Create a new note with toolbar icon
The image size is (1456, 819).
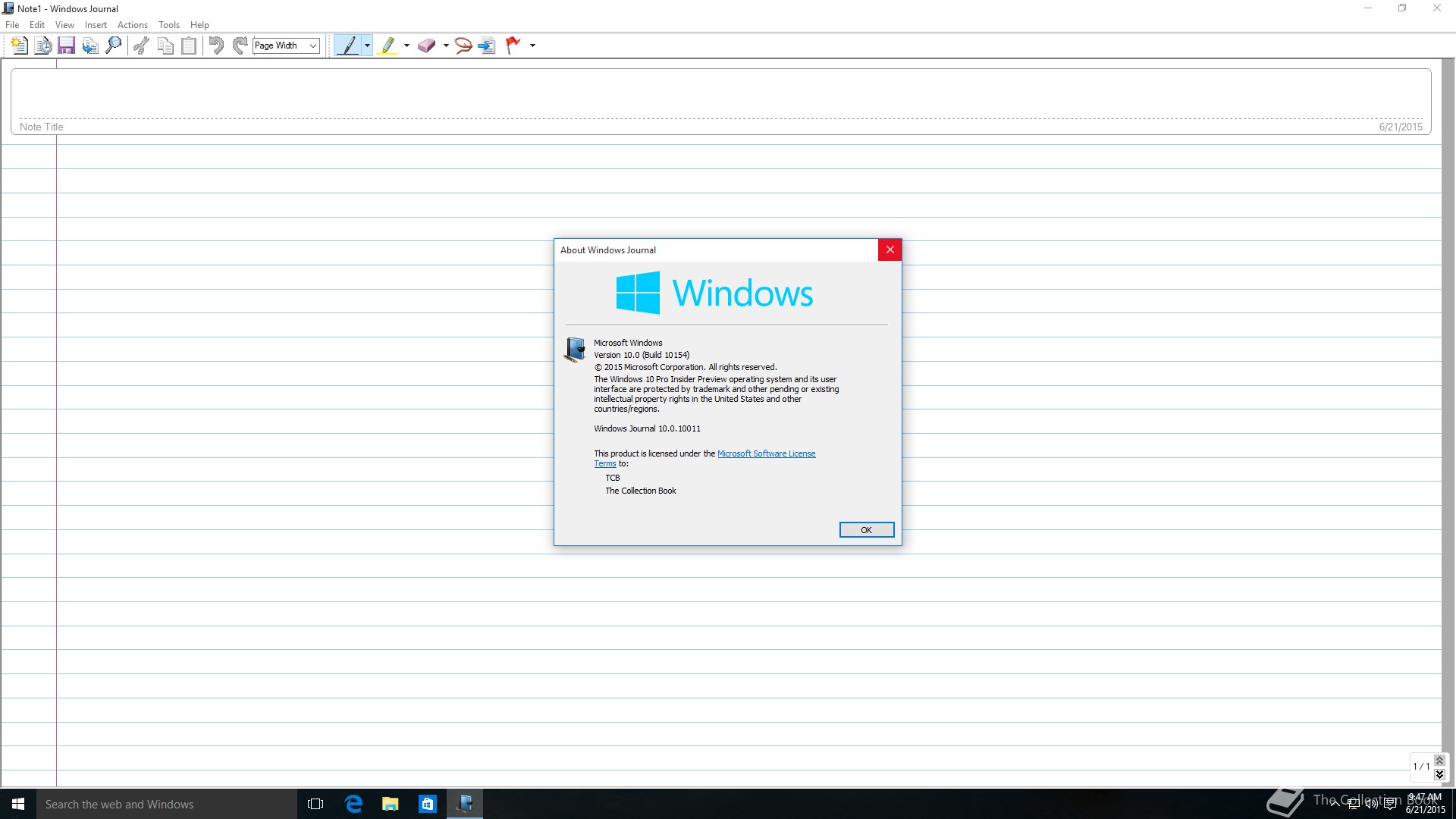[x=20, y=45]
